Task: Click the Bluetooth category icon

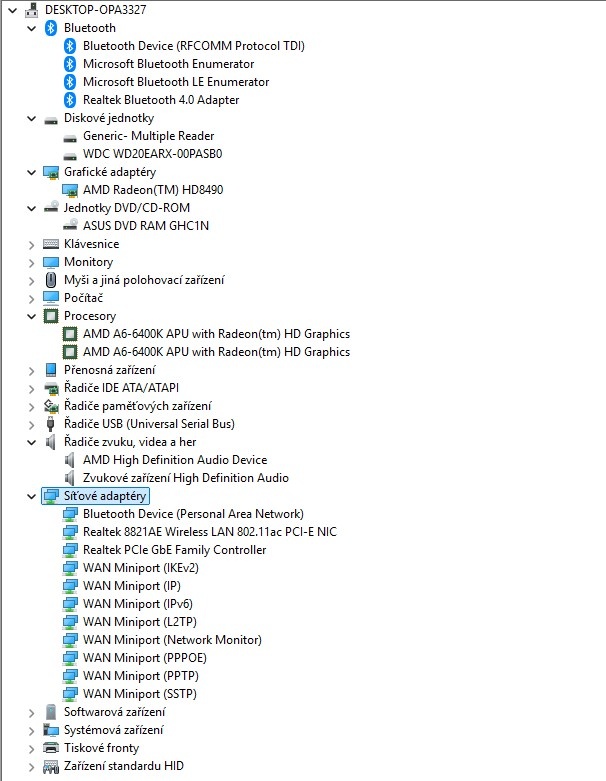Action: point(51,28)
